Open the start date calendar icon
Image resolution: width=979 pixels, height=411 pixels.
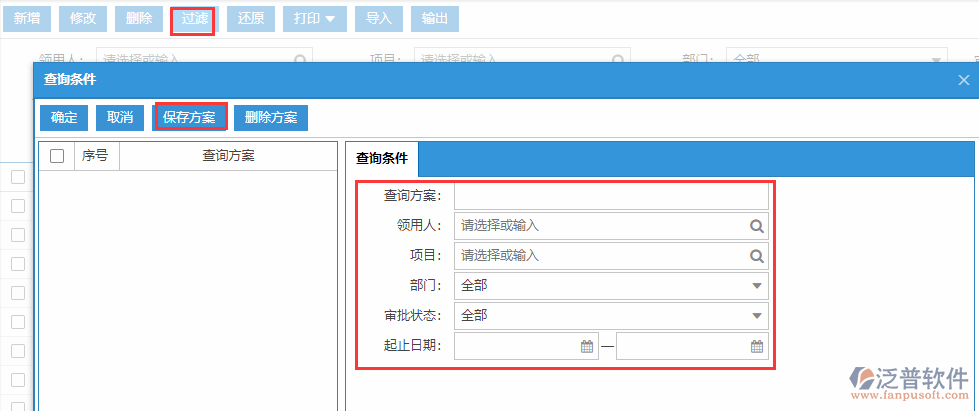click(586, 347)
